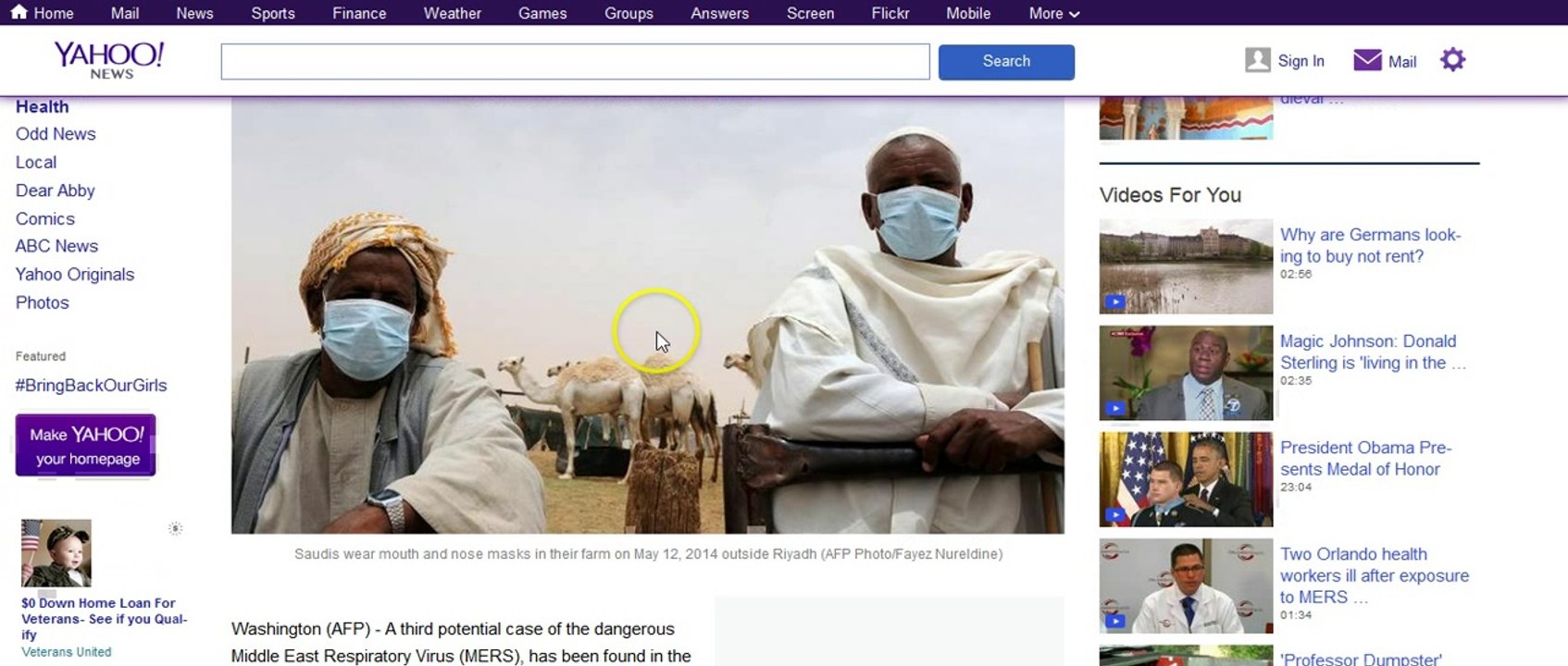Open Comics in sidebar
1568x666 pixels.
pos(44,218)
